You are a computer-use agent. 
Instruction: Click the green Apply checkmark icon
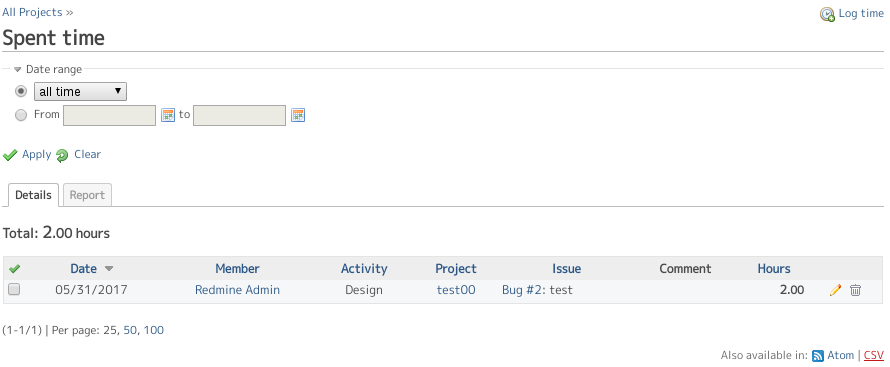pos(10,155)
